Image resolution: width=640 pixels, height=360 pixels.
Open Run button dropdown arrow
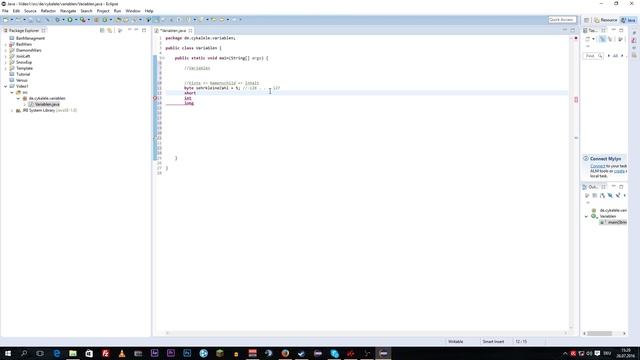76,20
